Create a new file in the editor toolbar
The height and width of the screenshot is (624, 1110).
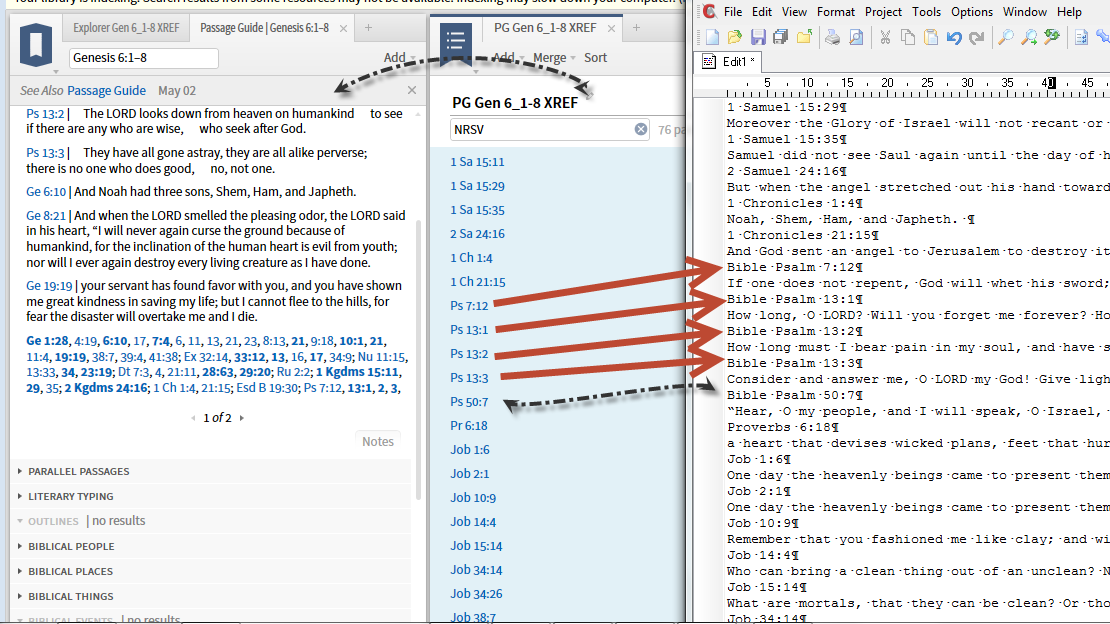(x=712, y=37)
